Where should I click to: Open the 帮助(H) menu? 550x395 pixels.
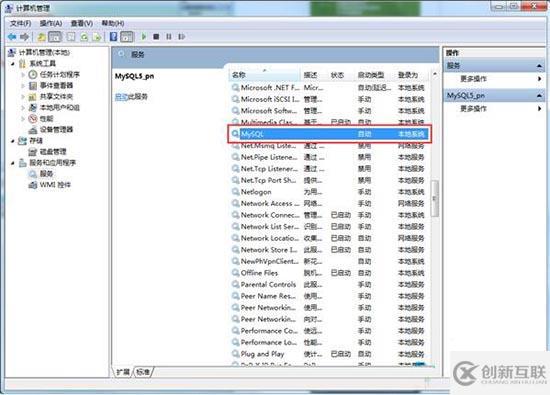(x=113, y=24)
